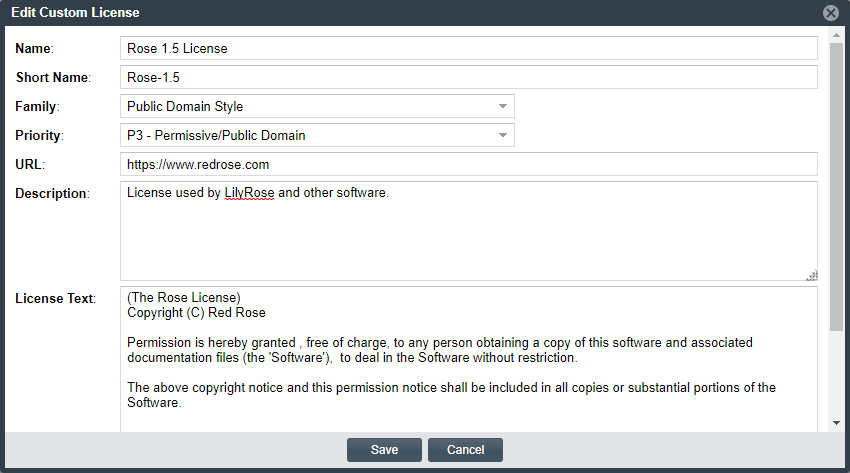This screenshot has height=473, width=850.
Task: Open the Priority dropdown arrow
Action: [x=502, y=135]
